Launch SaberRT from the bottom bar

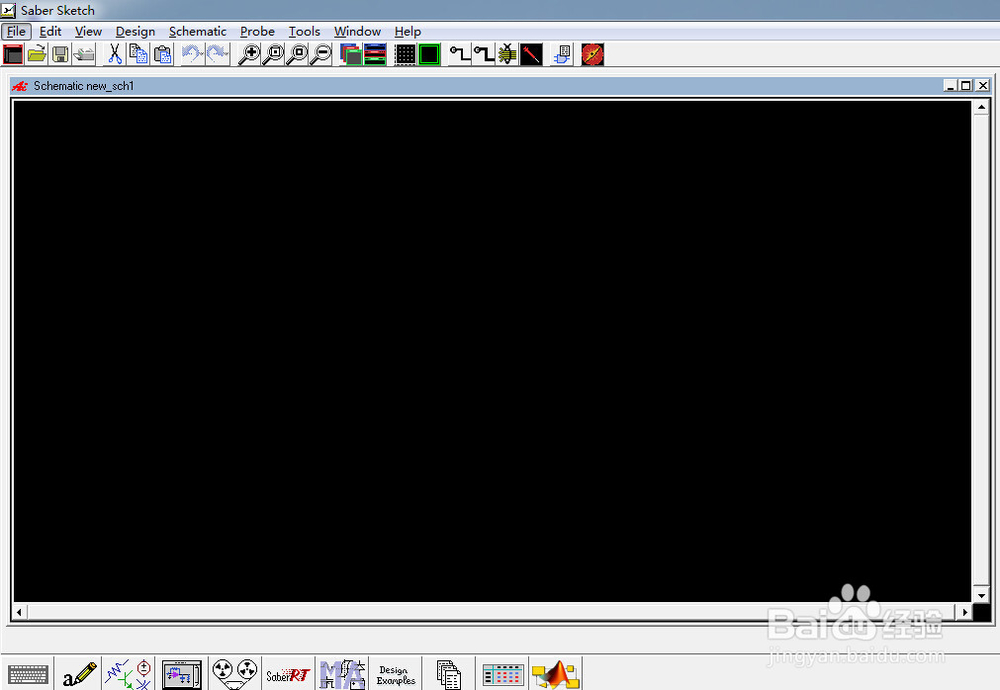(288, 675)
